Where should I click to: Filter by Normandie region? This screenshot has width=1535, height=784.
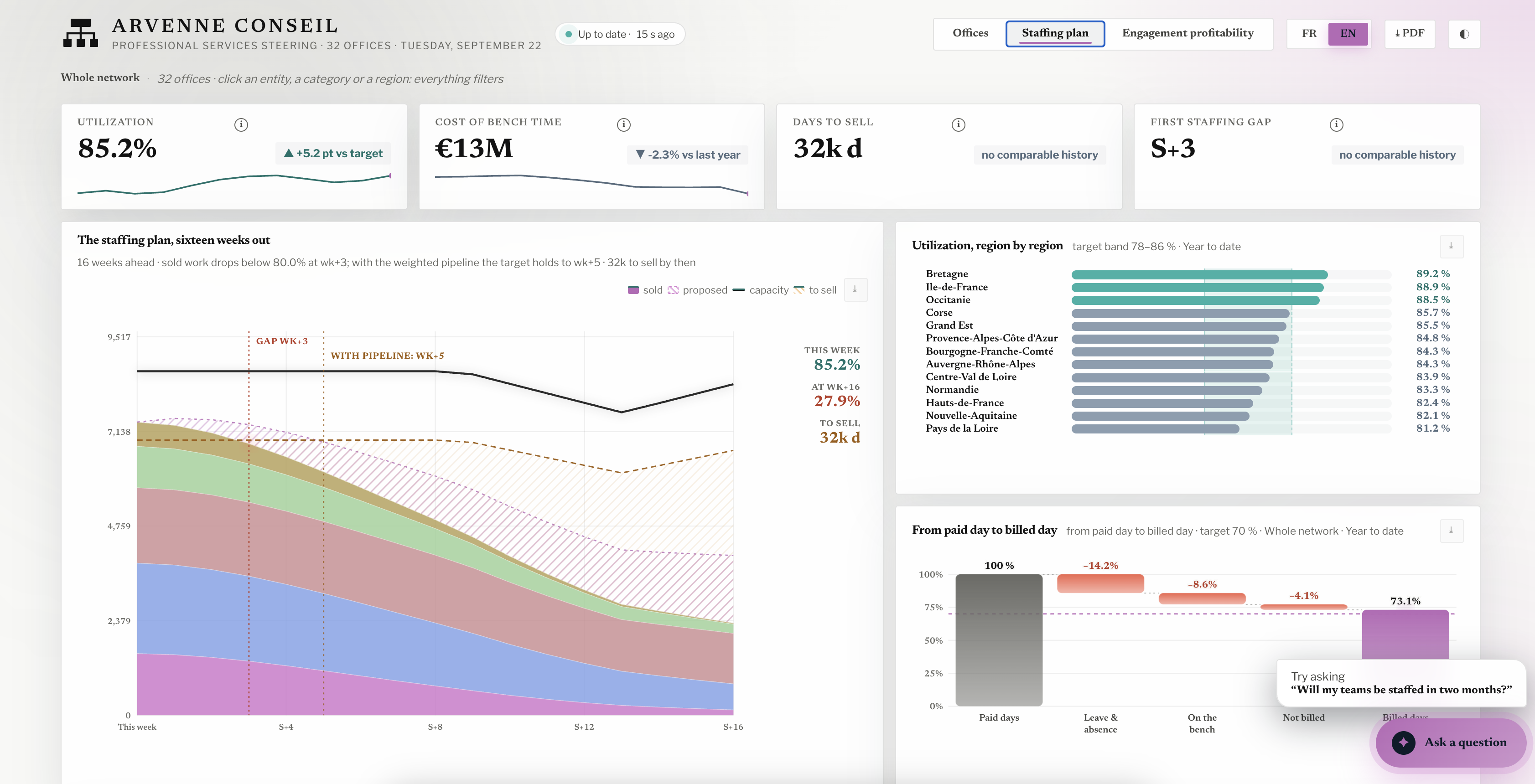(952, 390)
